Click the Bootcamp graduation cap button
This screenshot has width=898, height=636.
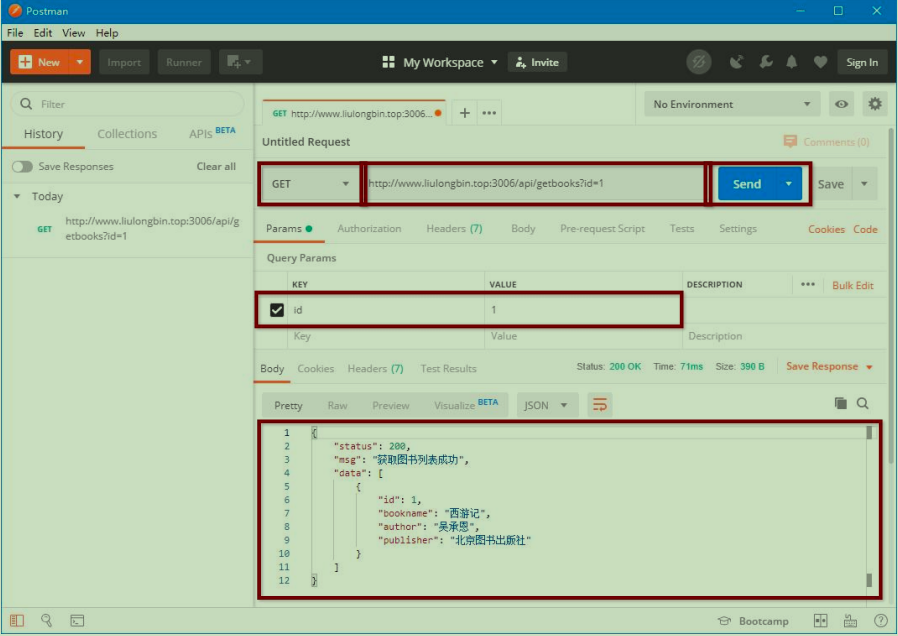[x=754, y=621]
